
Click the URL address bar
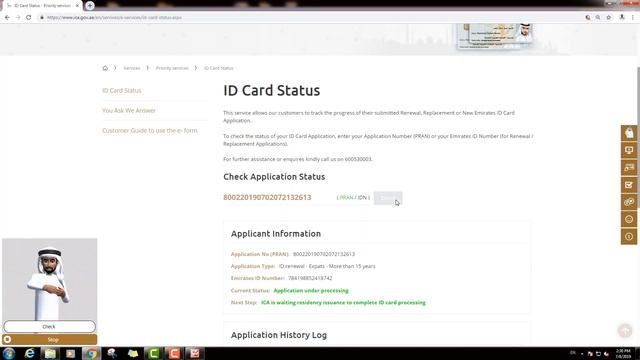tap(310, 18)
